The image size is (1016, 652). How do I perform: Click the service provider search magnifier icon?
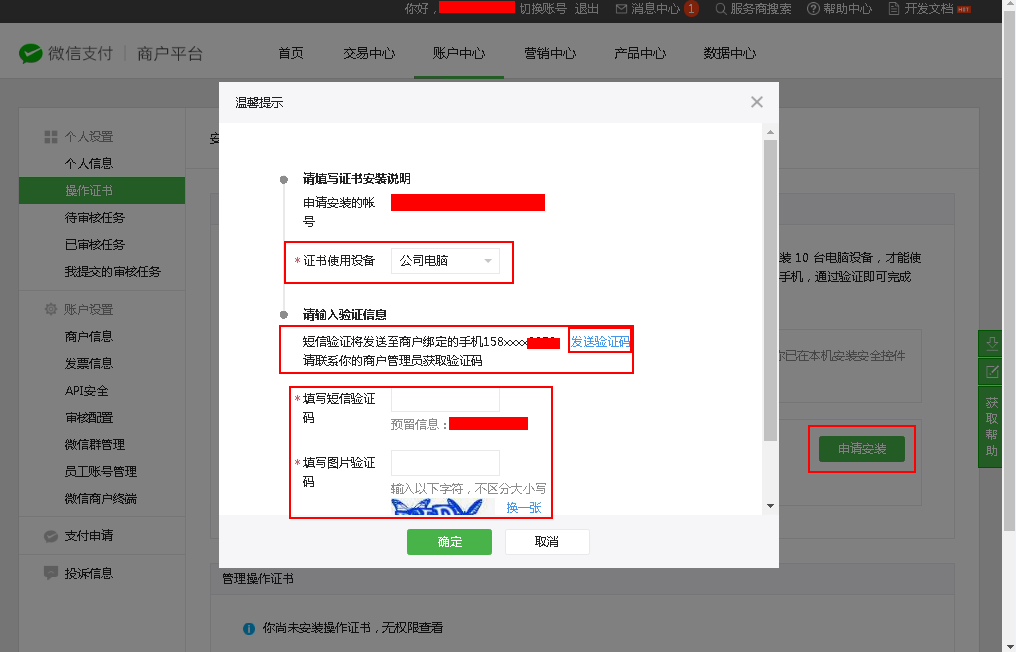point(719,9)
